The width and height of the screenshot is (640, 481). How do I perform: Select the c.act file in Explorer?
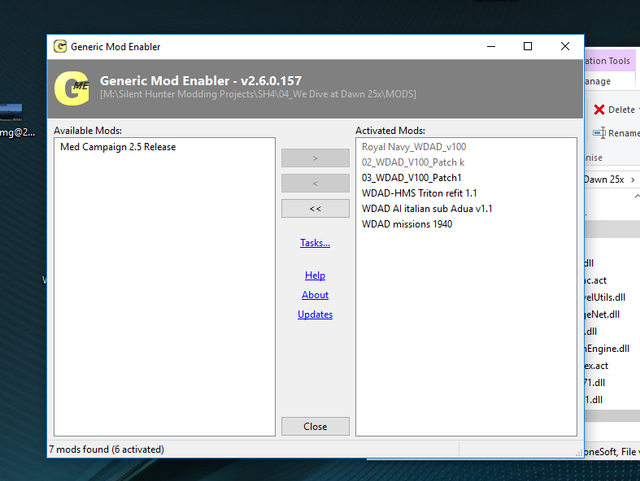tap(596, 280)
